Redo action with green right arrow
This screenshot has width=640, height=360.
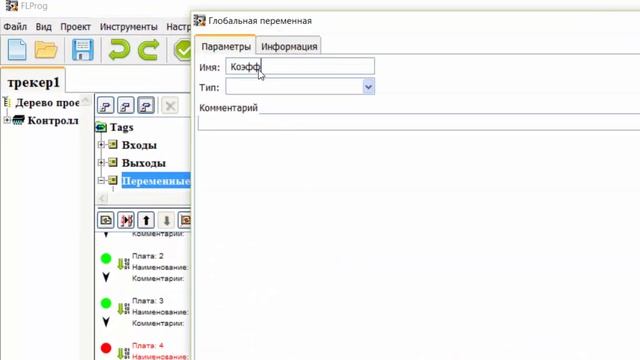click(x=149, y=50)
